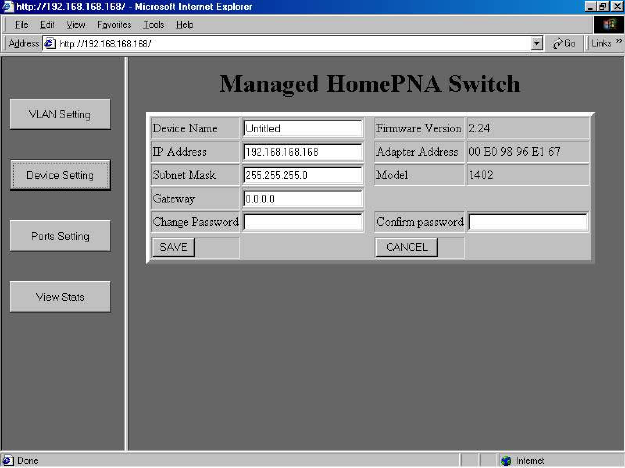
Task: Open the Edit menu
Action: pos(47,24)
